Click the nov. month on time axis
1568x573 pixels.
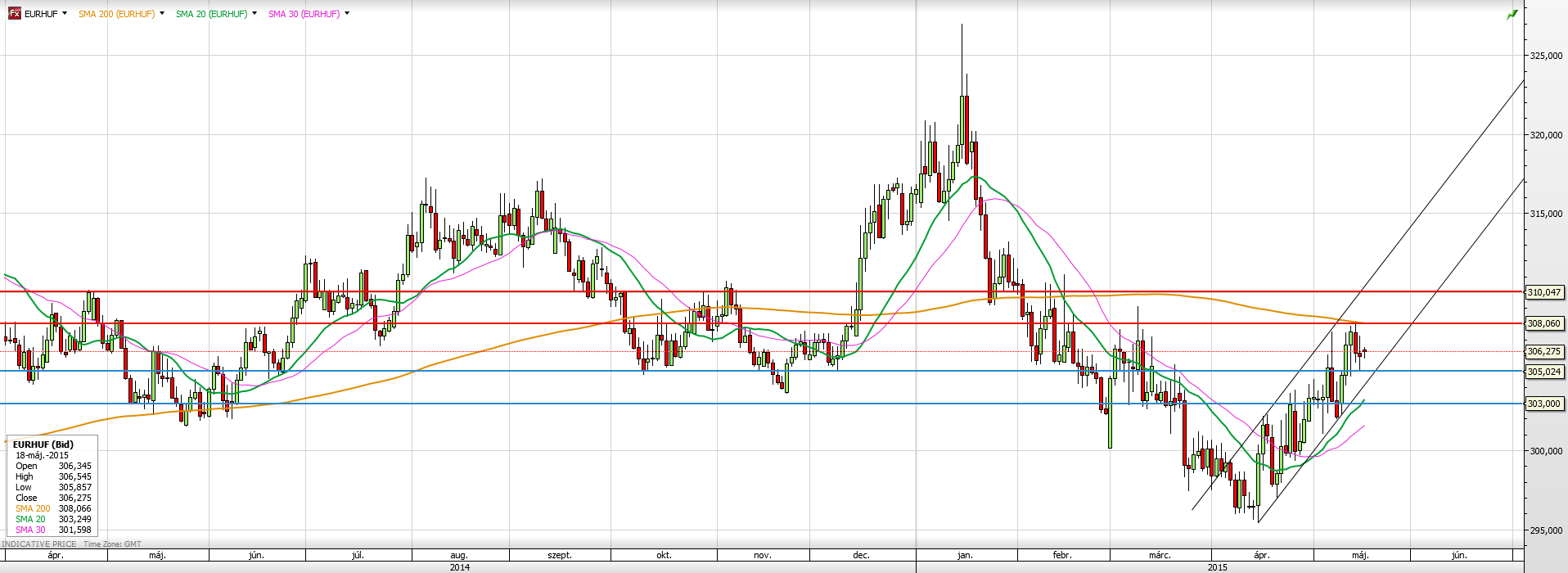[x=762, y=555]
